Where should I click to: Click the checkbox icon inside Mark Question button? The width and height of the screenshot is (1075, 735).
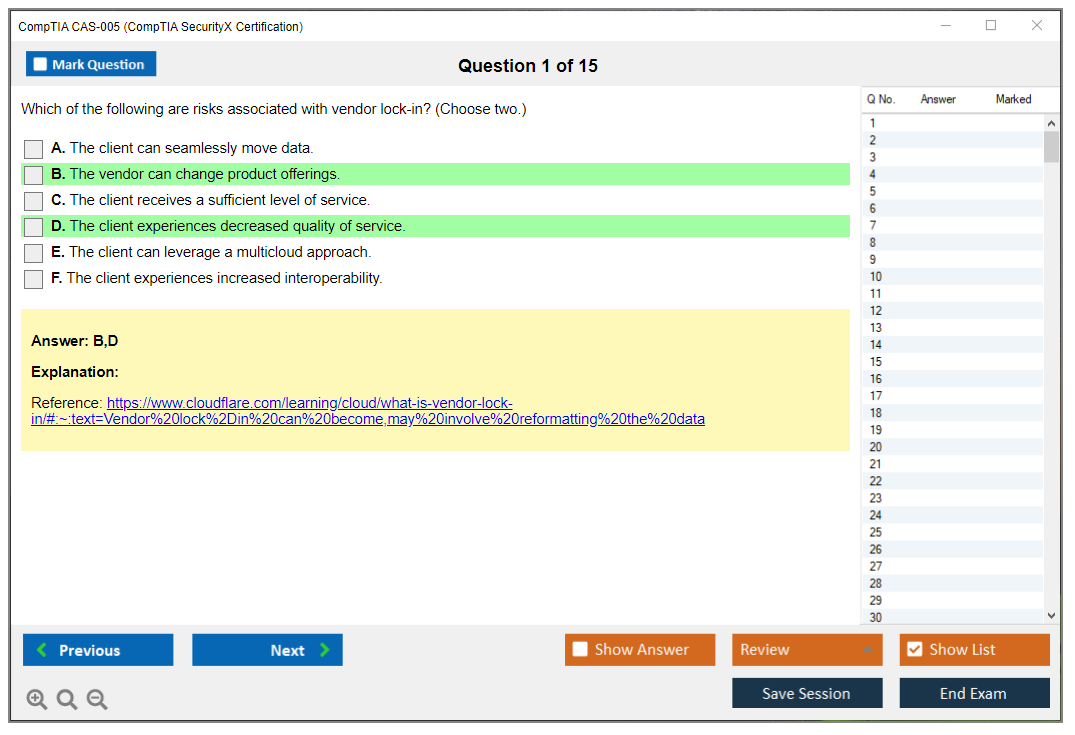39,63
